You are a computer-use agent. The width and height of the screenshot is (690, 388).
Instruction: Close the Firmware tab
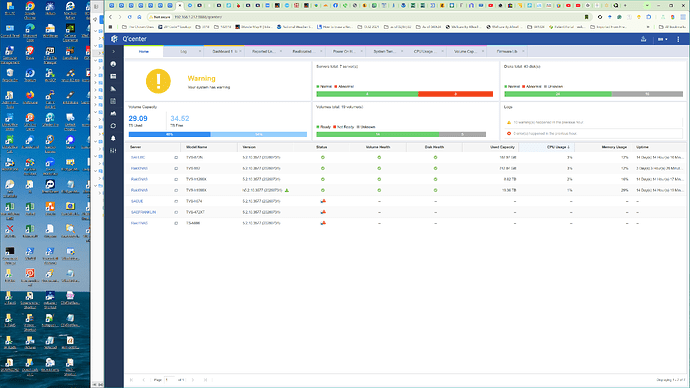523,51
